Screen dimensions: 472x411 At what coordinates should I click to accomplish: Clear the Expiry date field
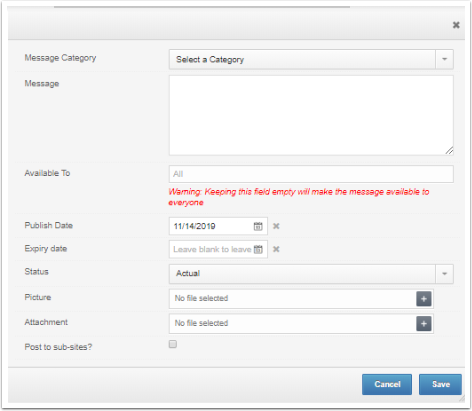276,249
